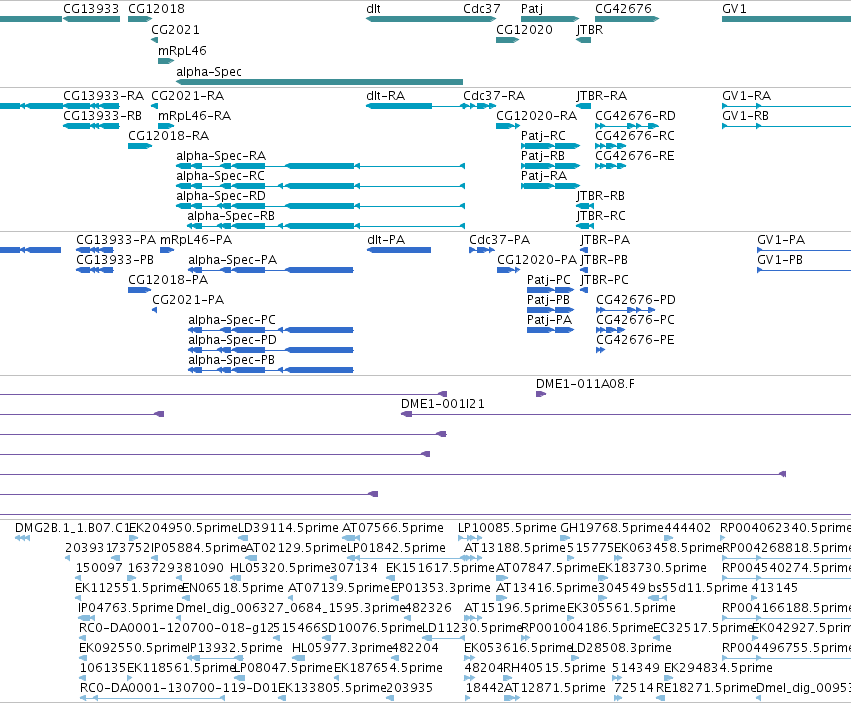This screenshot has height=703, width=851.
Task: Click the CG13933 gene label
Action: coord(91,9)
